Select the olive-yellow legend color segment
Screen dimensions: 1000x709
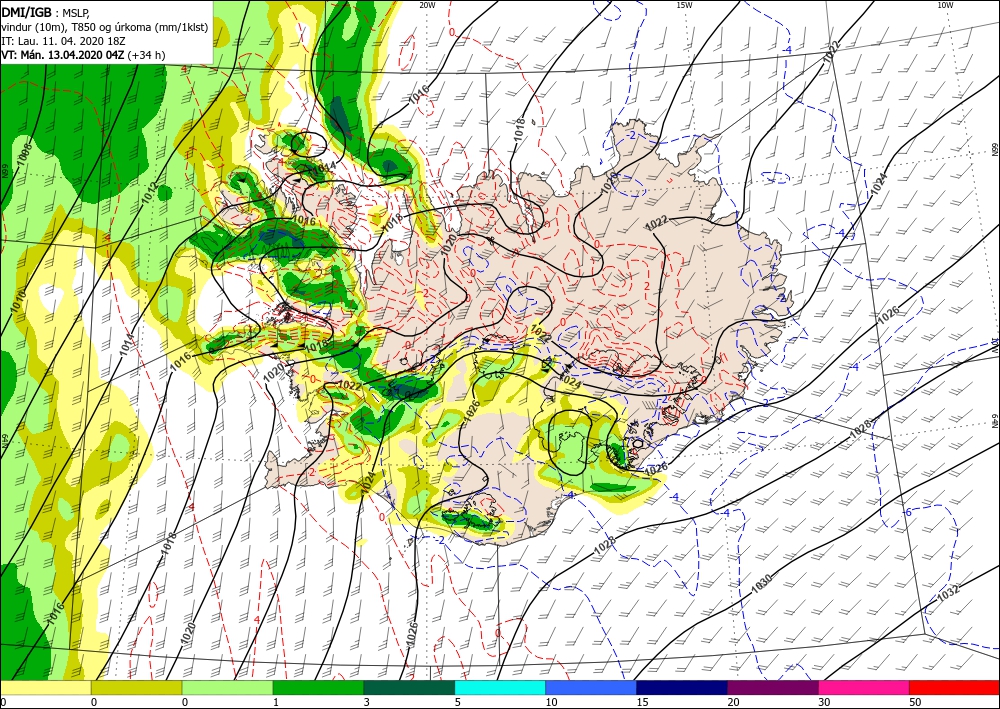(x=136, y=688)
